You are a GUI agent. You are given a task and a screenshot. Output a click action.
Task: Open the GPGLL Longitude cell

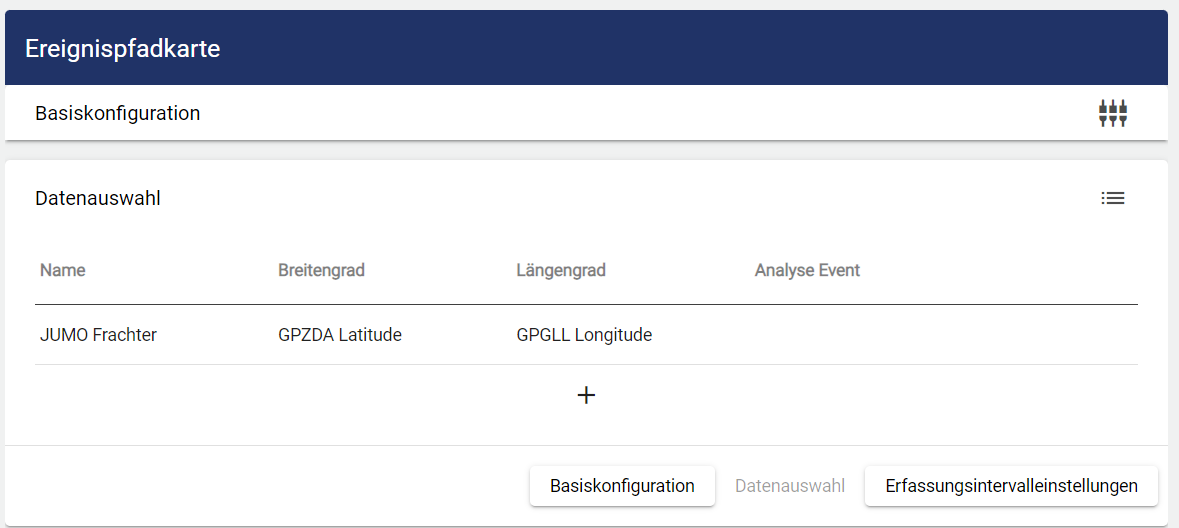584,335
